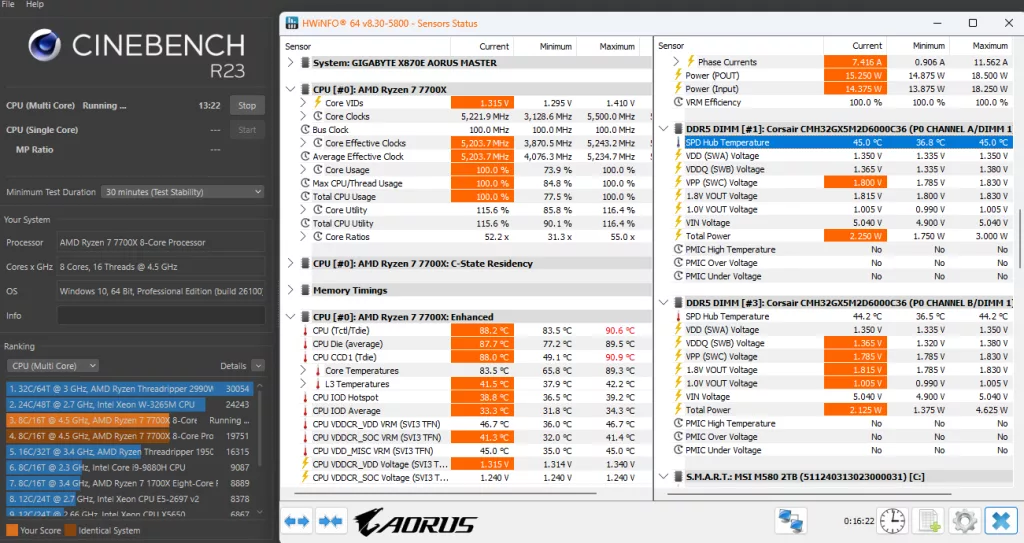
Task: Open the Help menu in Cinebench
Action: click(x=35, y=5)
